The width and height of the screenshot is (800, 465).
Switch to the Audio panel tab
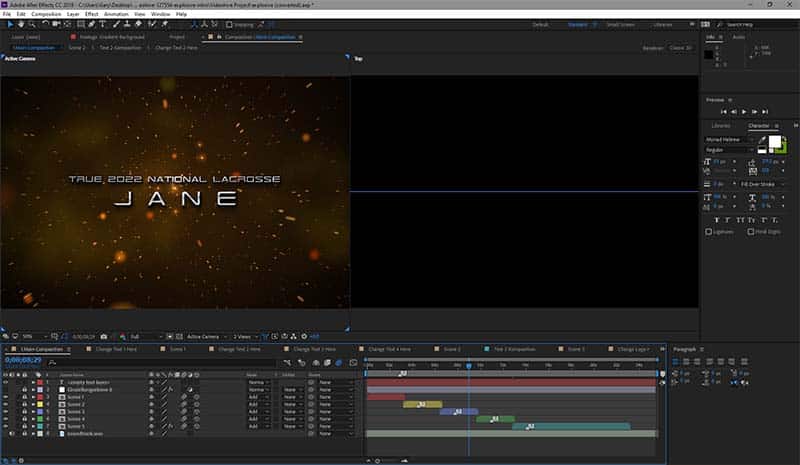click(x=738, y=37)
